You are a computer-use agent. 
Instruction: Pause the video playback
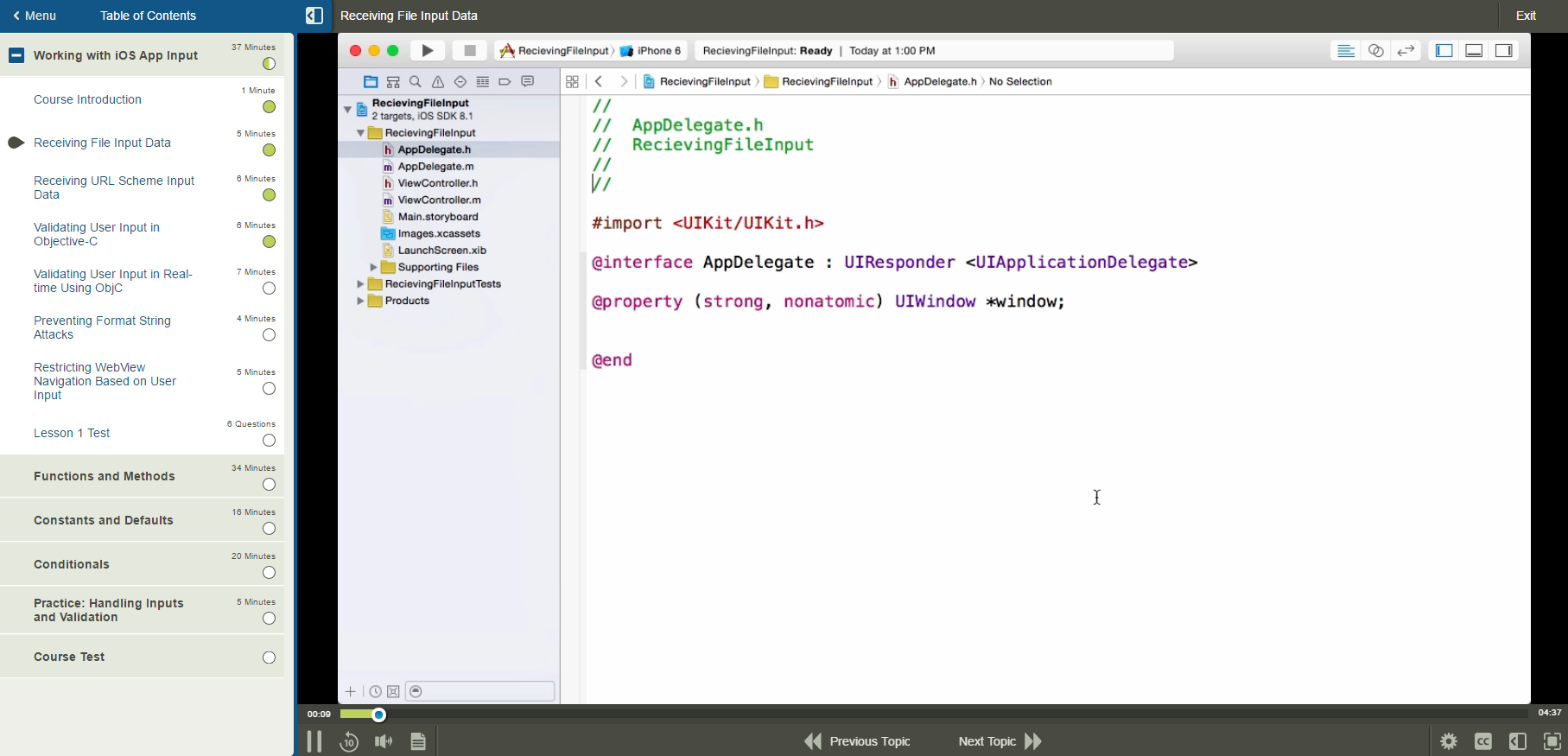tap(314, 741)
